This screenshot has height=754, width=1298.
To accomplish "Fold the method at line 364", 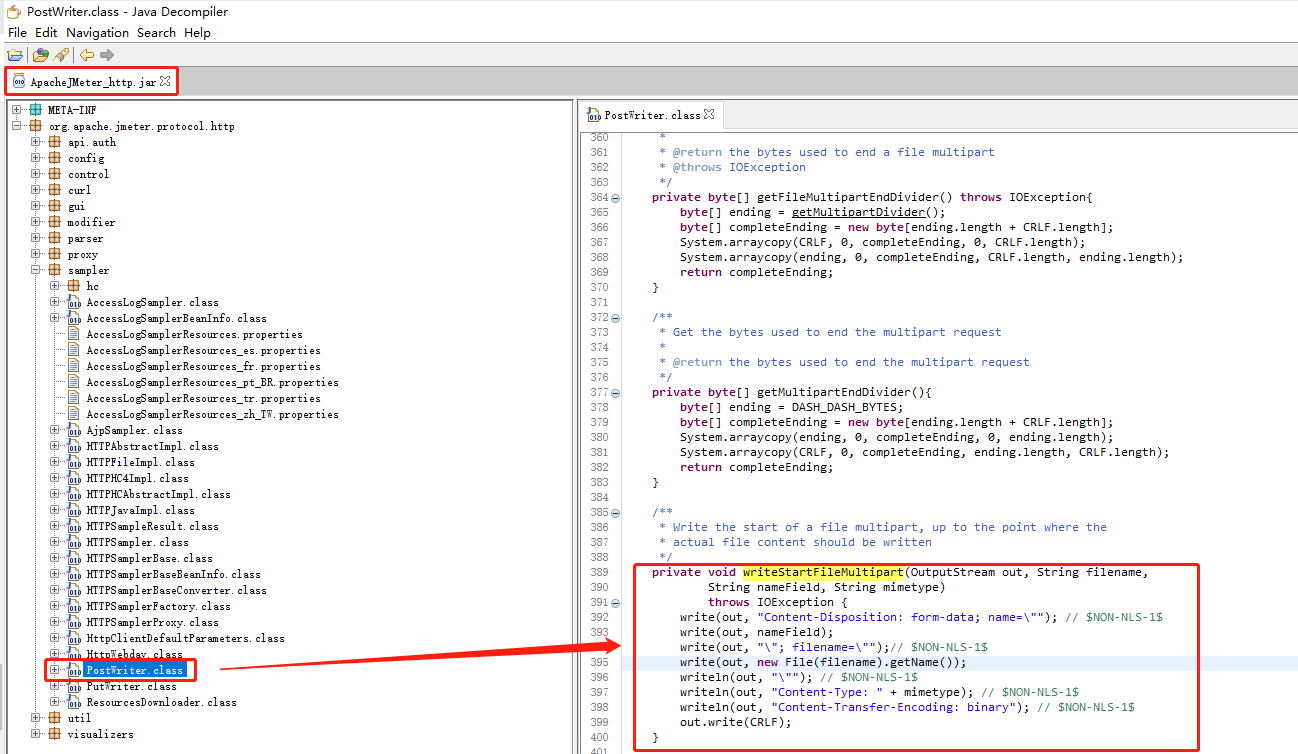I will coord(615,198).
